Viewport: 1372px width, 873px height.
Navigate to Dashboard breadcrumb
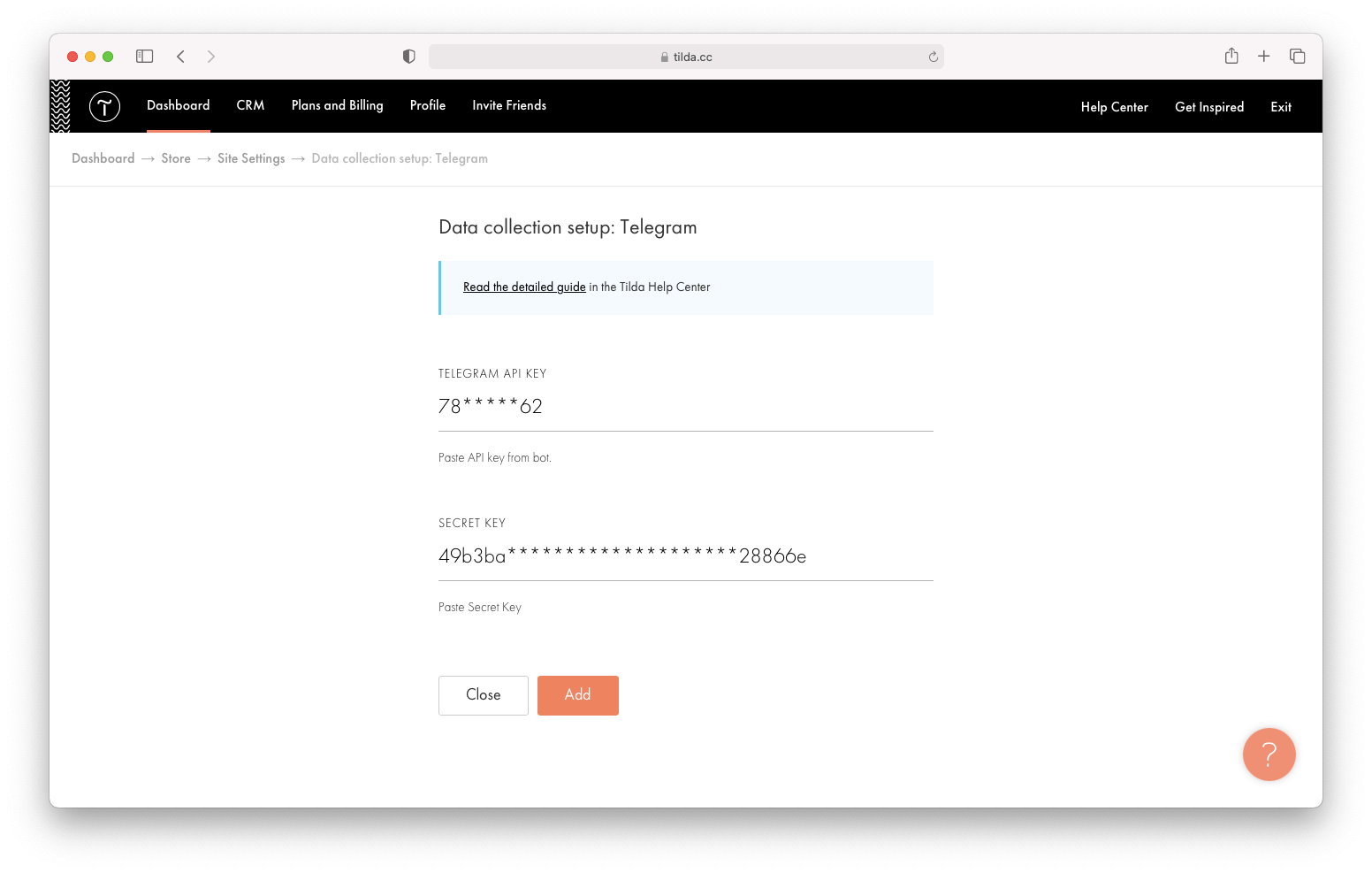103,158
